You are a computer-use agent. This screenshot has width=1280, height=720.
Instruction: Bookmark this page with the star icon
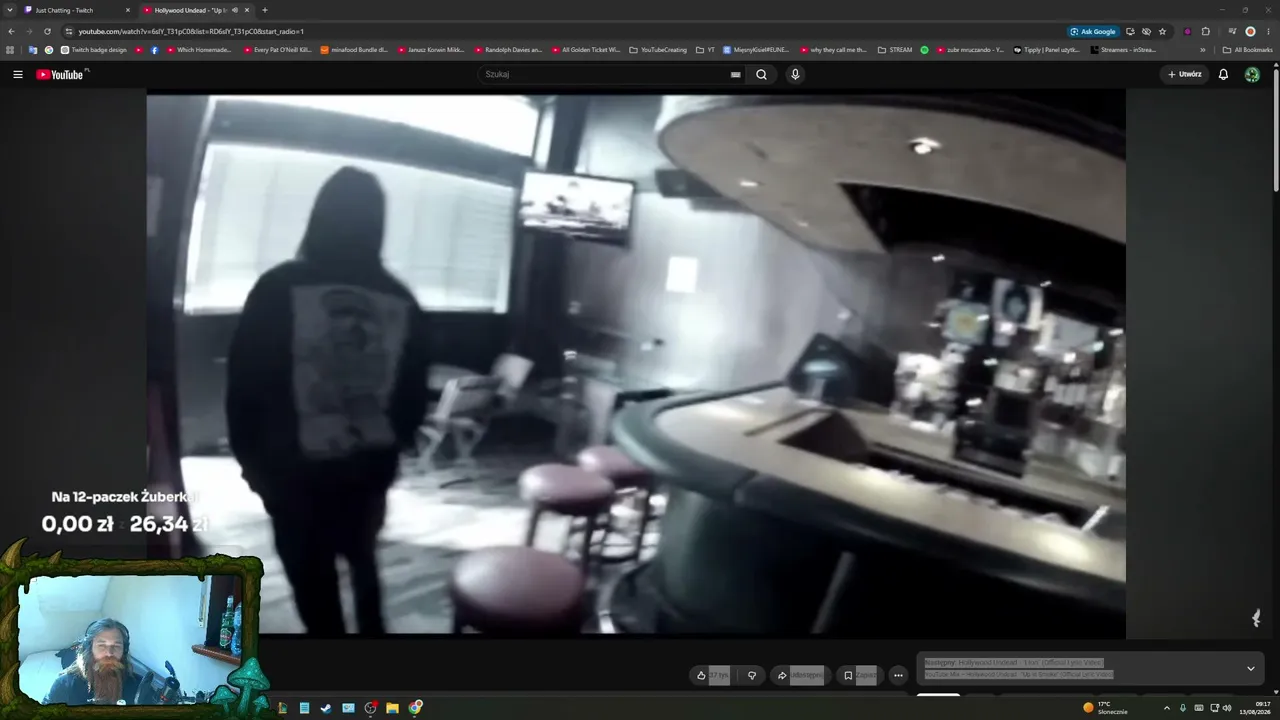pos(1162,31)
